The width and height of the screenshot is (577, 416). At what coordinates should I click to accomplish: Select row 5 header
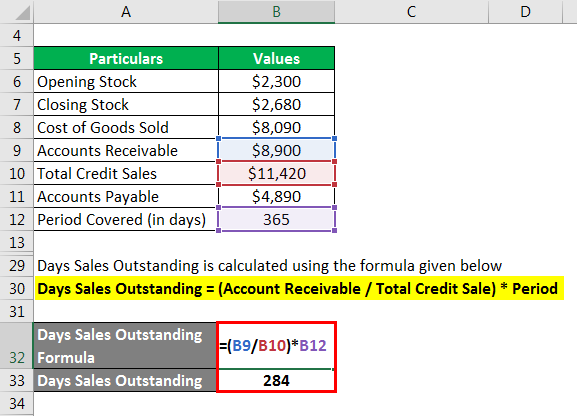pyautogui.click(x=17, y=59)
